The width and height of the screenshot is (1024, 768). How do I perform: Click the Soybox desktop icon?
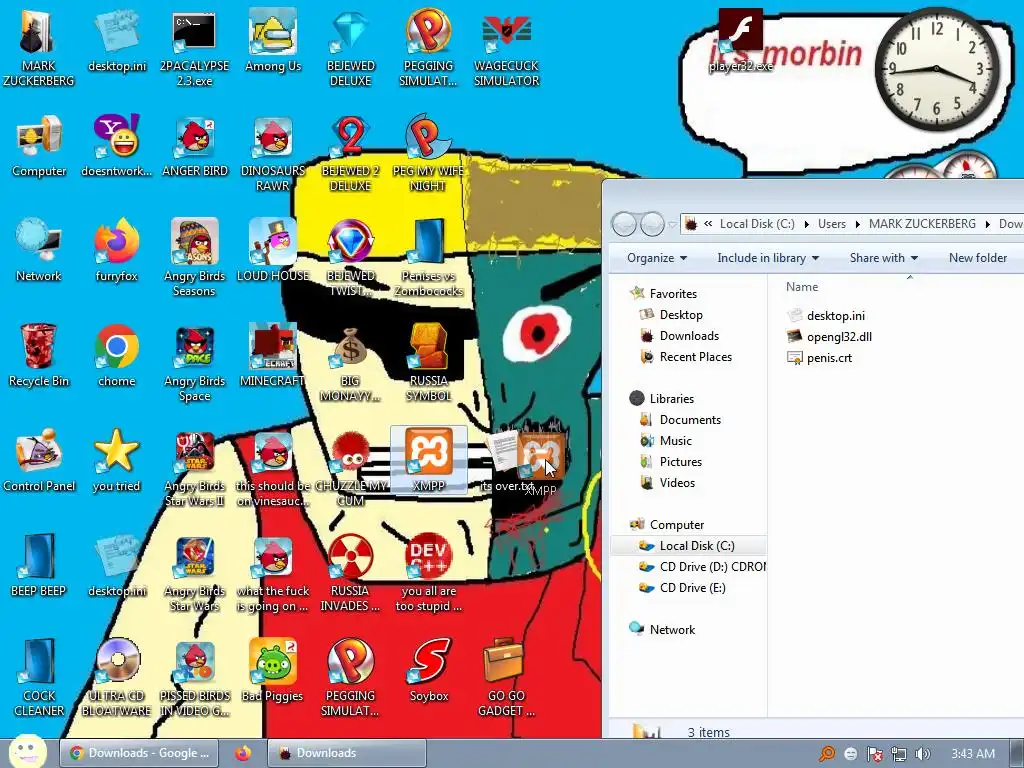428,671
